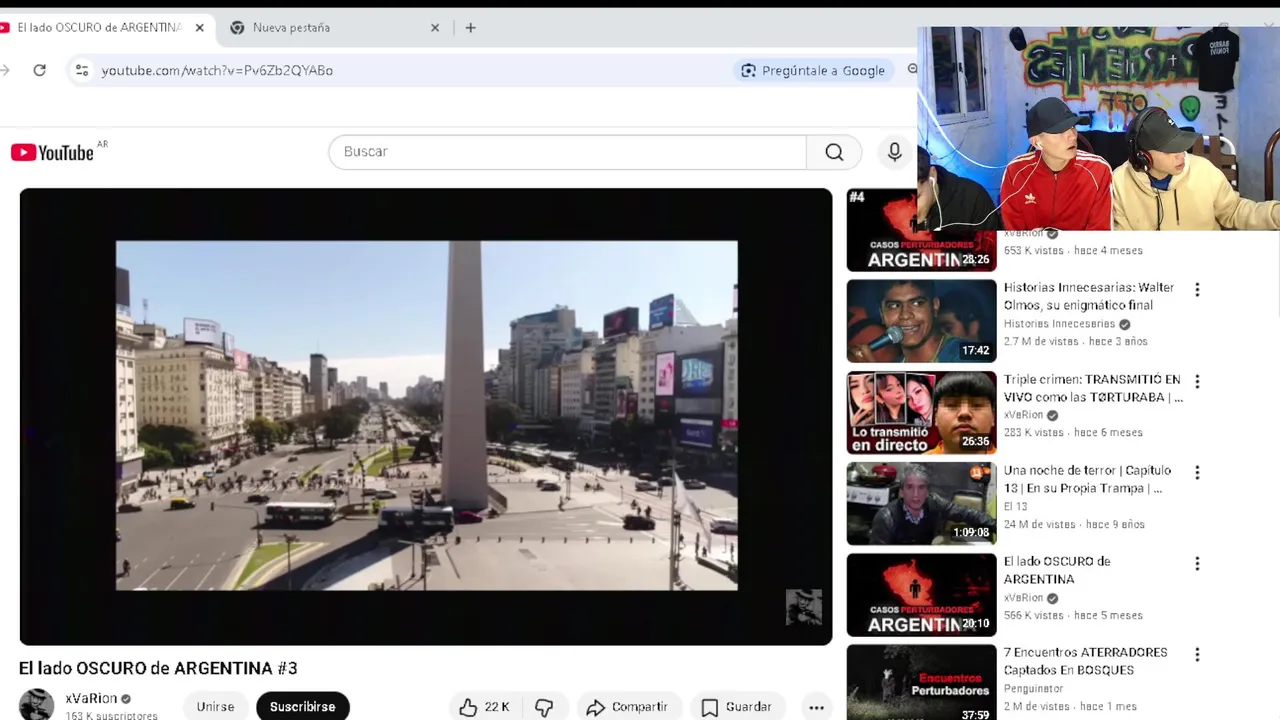Open sidebar 'El lado OSCURO de ARGENTINA' title

[x=1057, y=570]
